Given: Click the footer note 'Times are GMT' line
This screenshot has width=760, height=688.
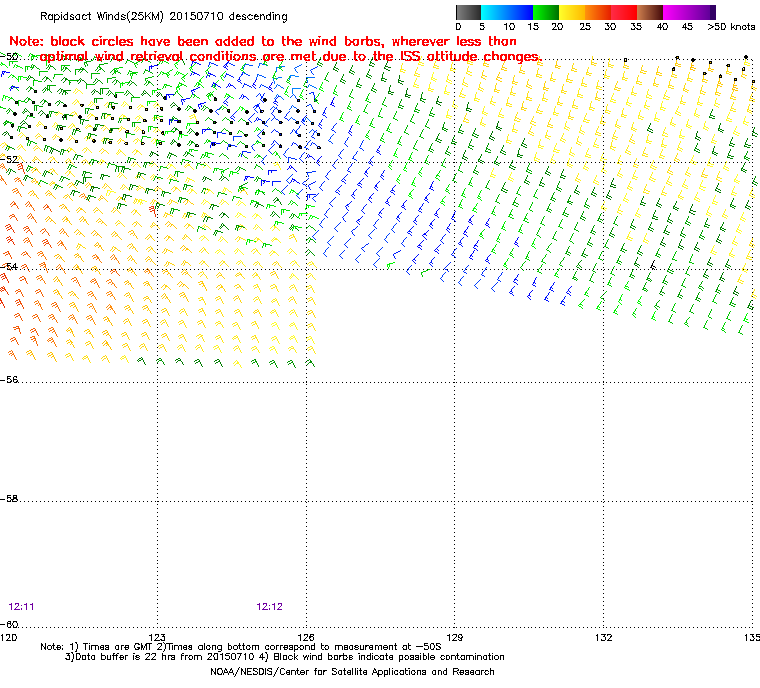Looking at the screenshot, I should [x=241, y=647].
